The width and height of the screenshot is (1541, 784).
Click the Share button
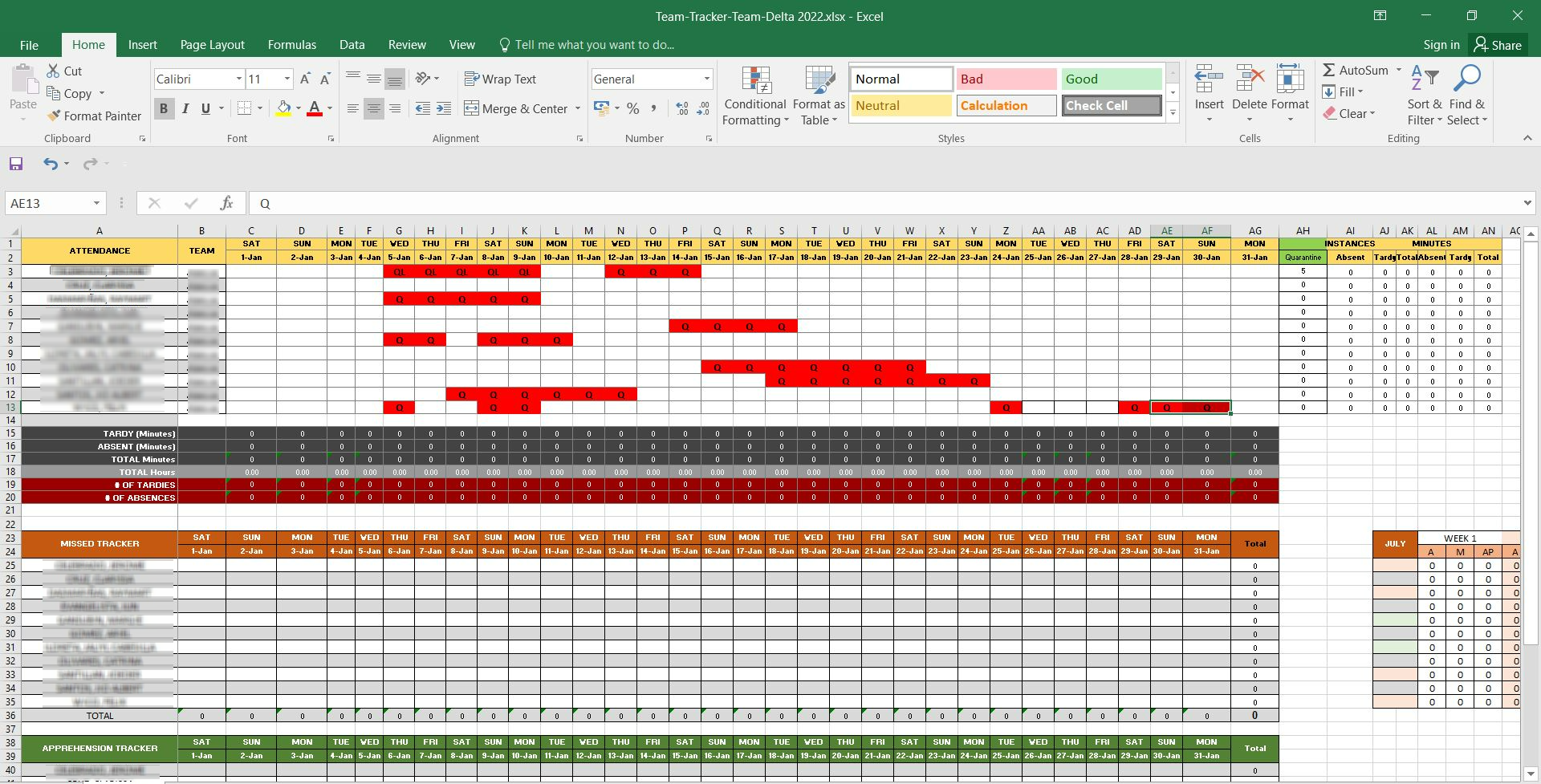pos(1498,45)
